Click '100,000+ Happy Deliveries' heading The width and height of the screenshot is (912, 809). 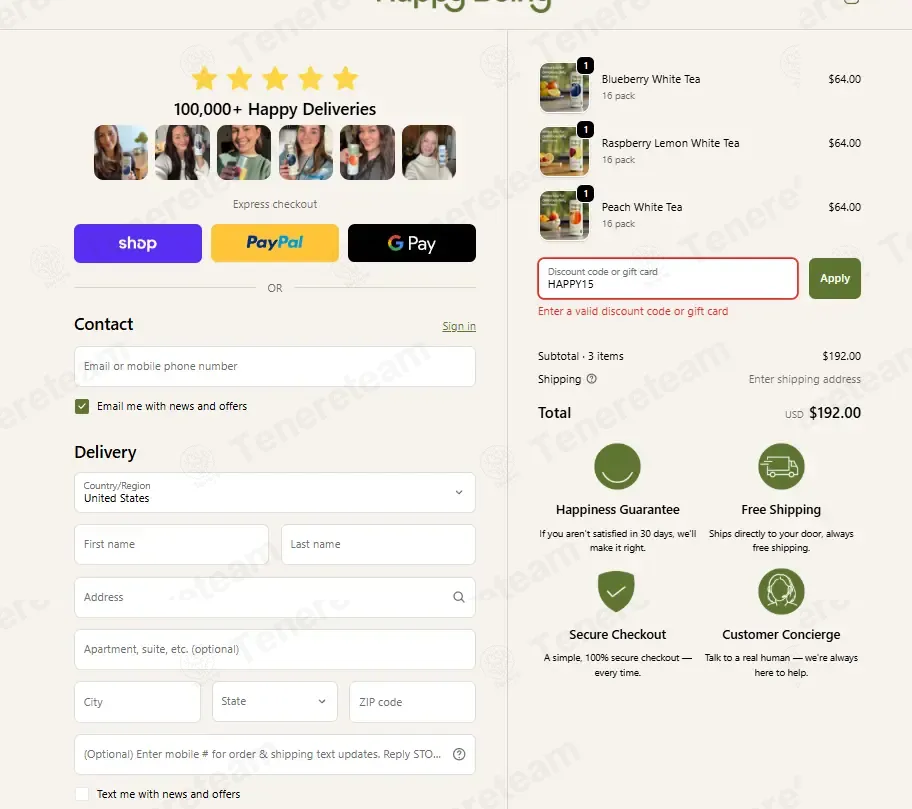coord(275,109)
